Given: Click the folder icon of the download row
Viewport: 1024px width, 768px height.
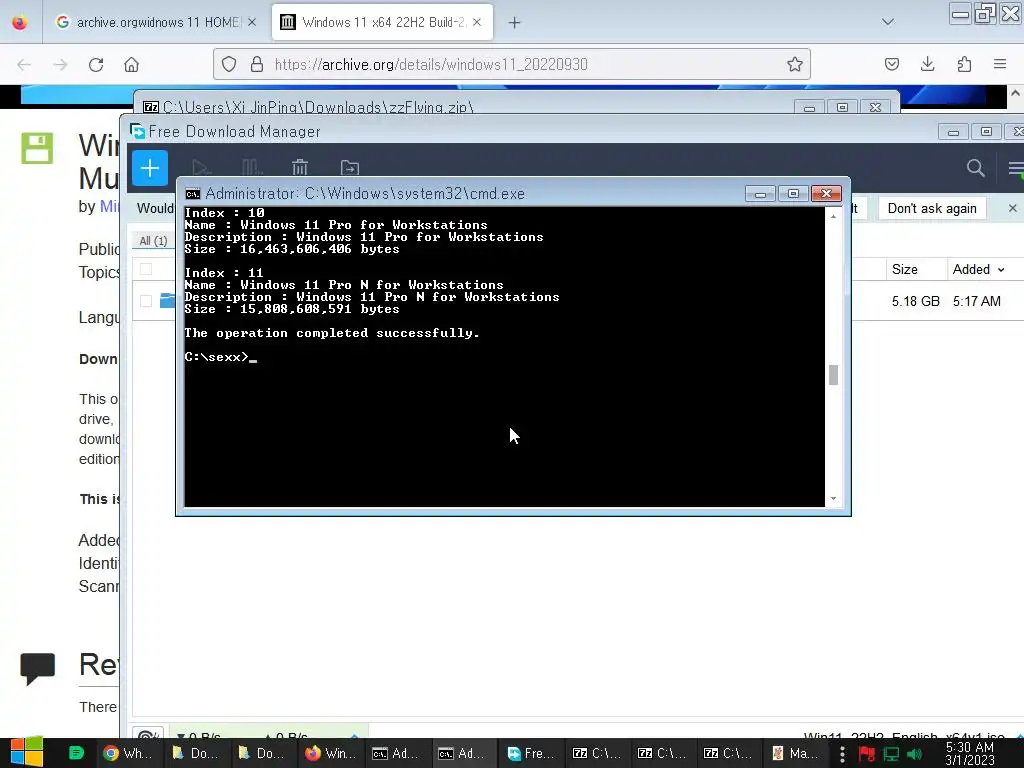Looking at the screenshot, I should (168, 300).
